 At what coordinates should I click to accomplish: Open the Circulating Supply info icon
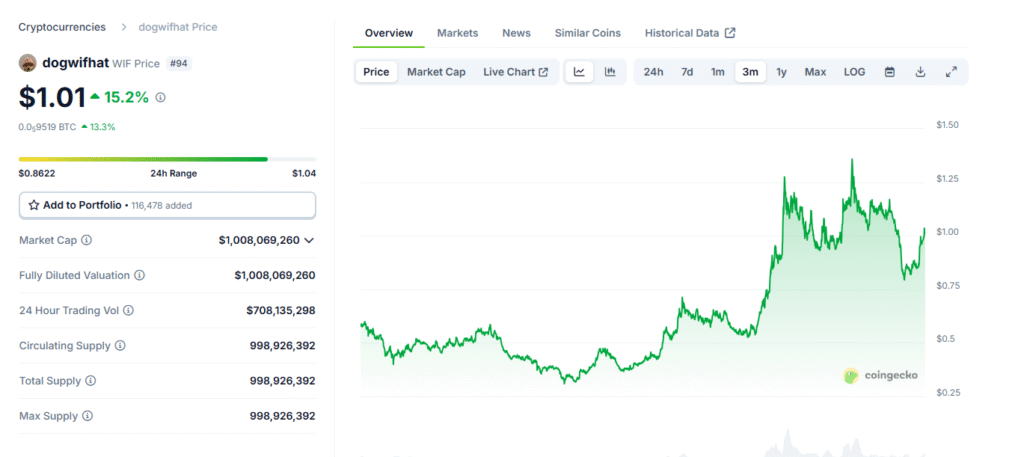point(121,346)
